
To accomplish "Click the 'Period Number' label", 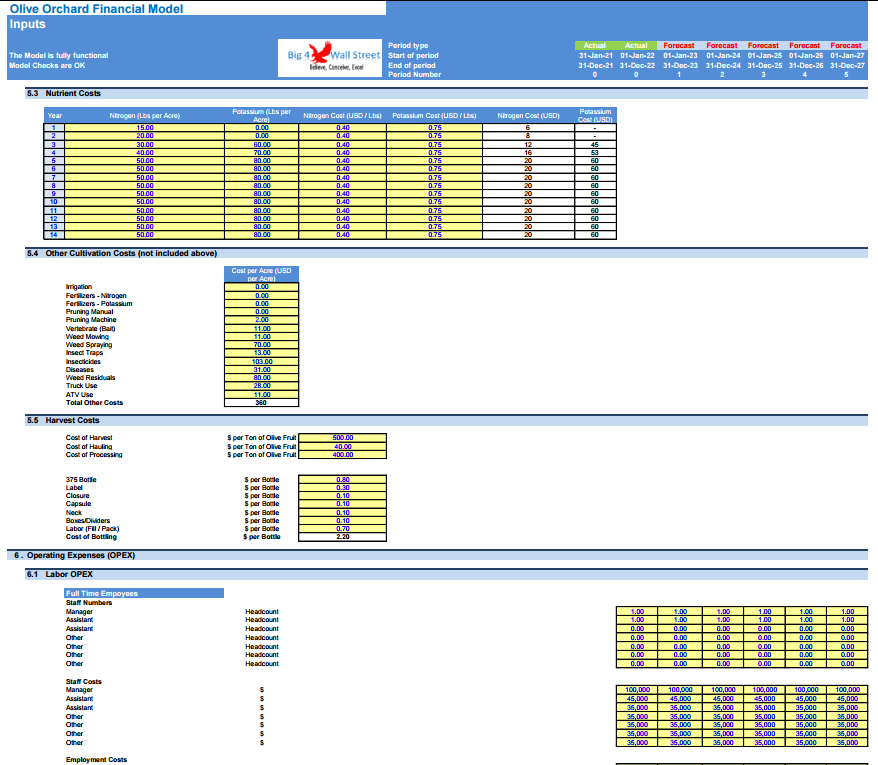I will coord(414,74).
